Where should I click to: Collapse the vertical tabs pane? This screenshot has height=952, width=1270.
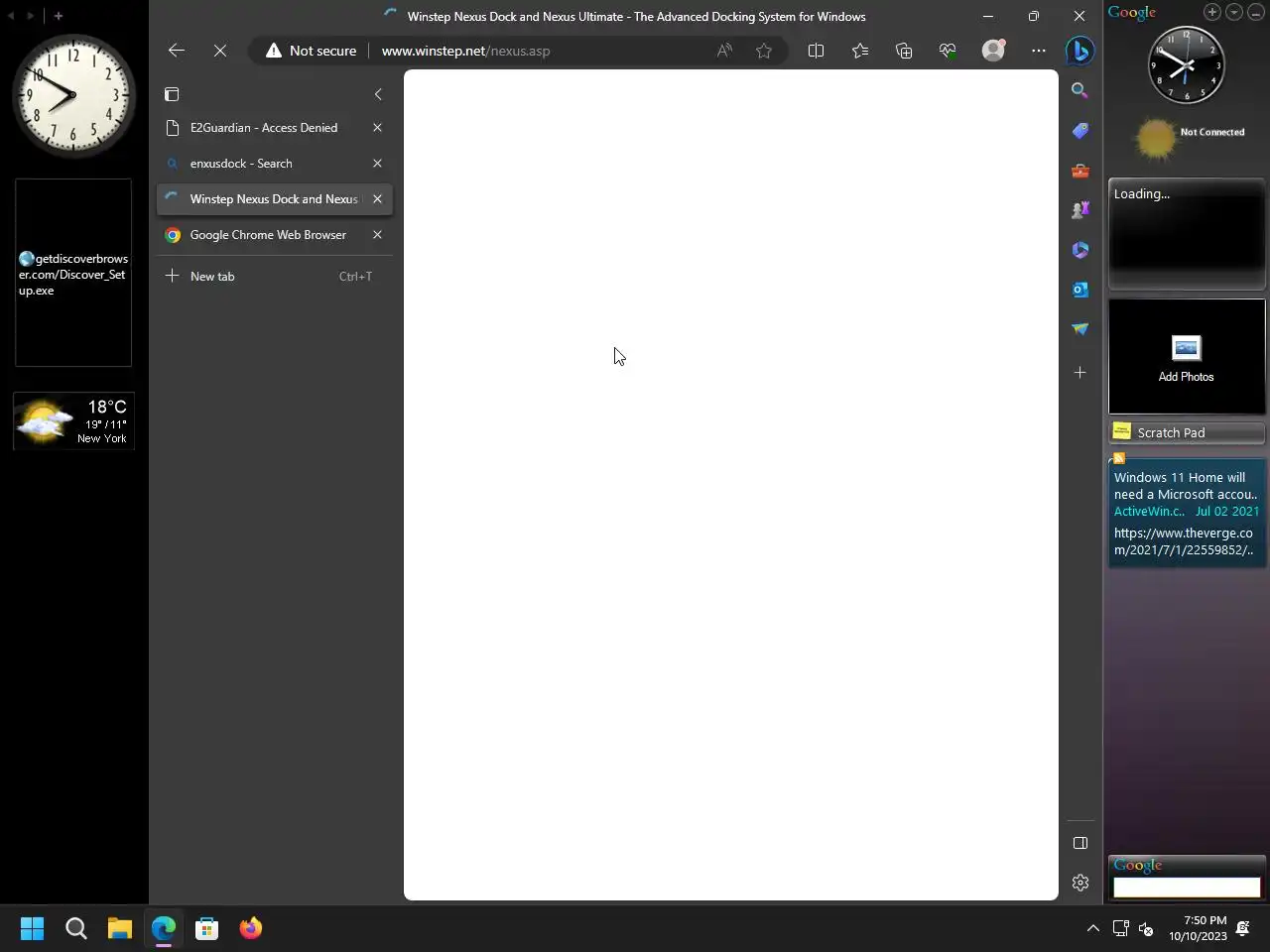[378, 94]
